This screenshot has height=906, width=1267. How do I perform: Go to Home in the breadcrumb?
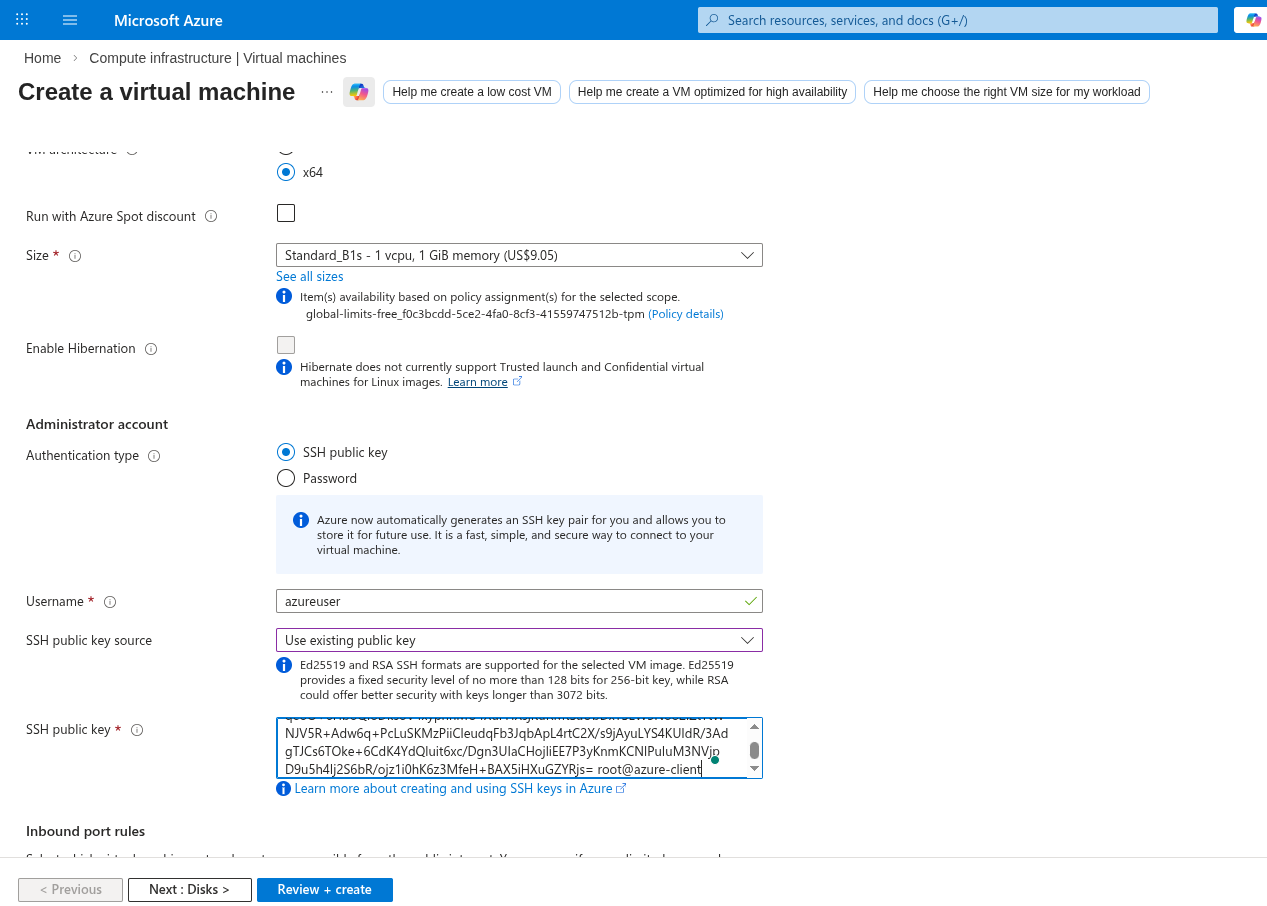42,58
